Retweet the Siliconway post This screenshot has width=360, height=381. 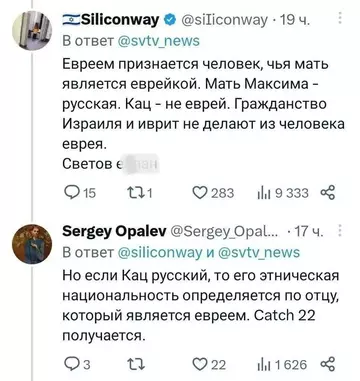click(x=140, y=193)
